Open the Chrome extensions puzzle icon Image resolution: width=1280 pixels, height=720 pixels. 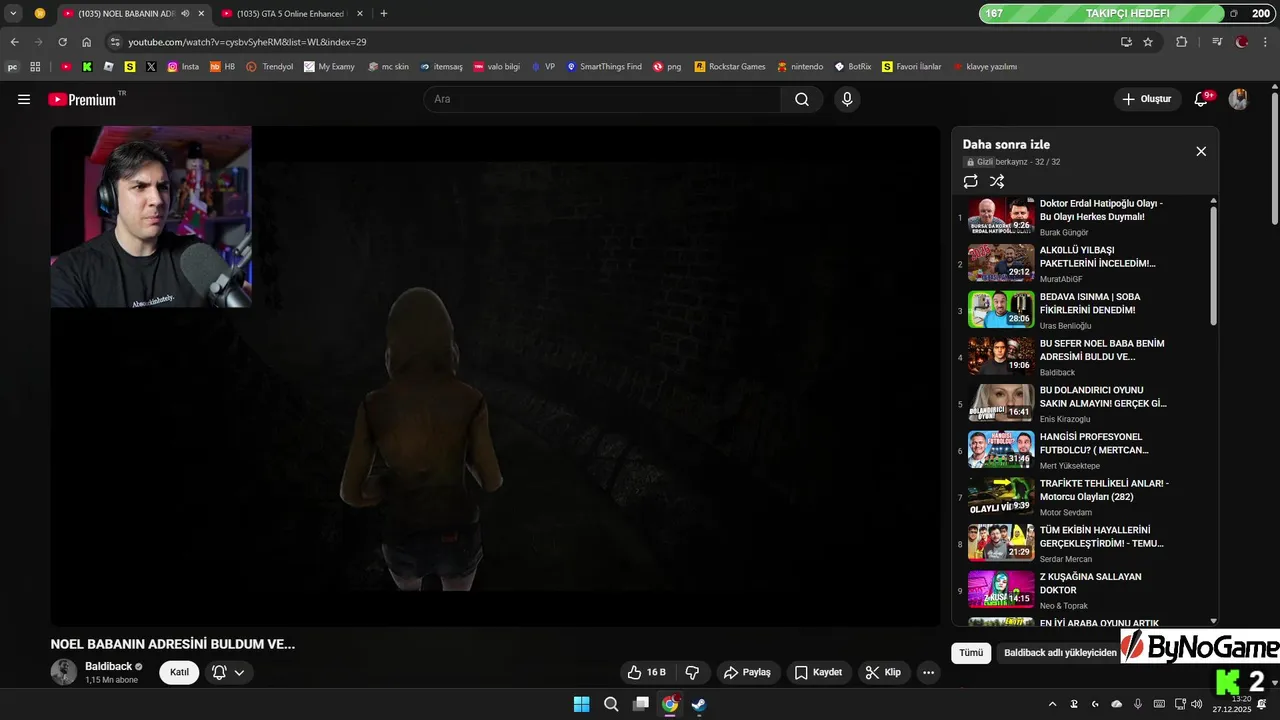(1181, 42)
